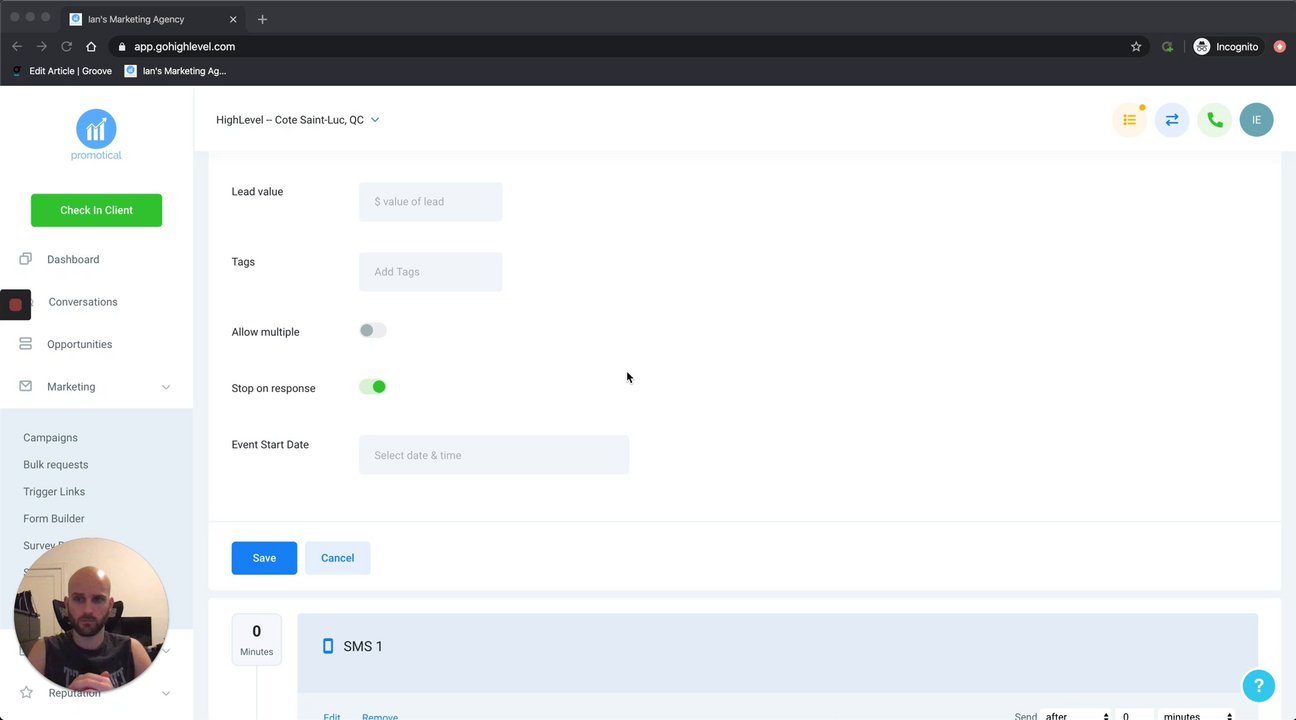Screen dimensions: 1296x720
Task: Open Trigger Links menu item
Action: (54, 492)
